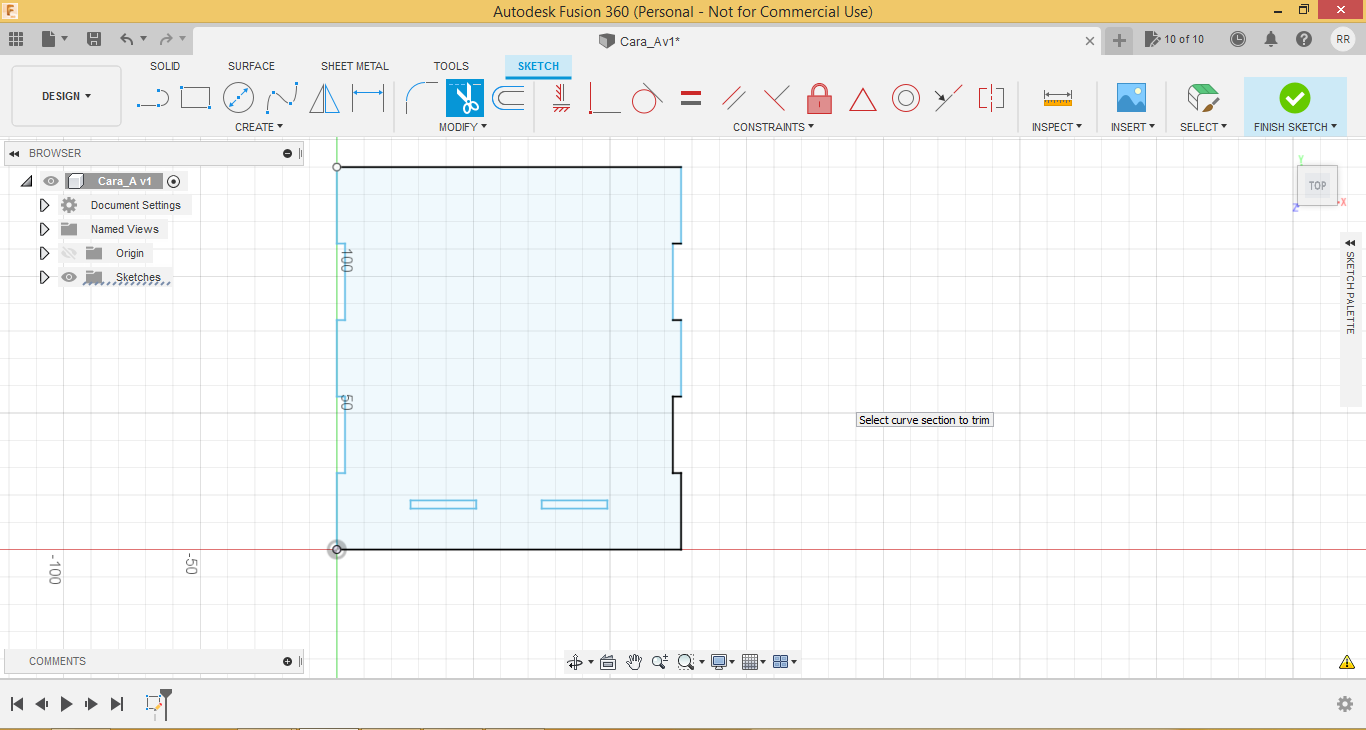The image size is (1366, 730).
Task: Click the Measure ruler icon
Action: pos(1057,98)
